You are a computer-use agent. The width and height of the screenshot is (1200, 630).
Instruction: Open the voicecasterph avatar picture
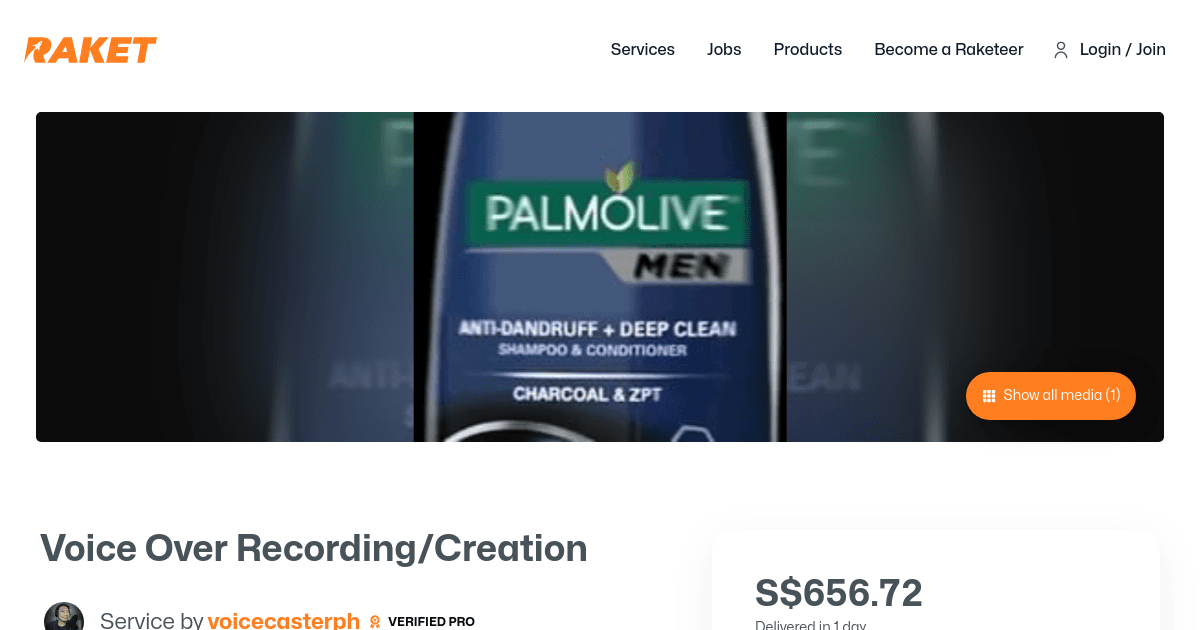coord(64,617)
